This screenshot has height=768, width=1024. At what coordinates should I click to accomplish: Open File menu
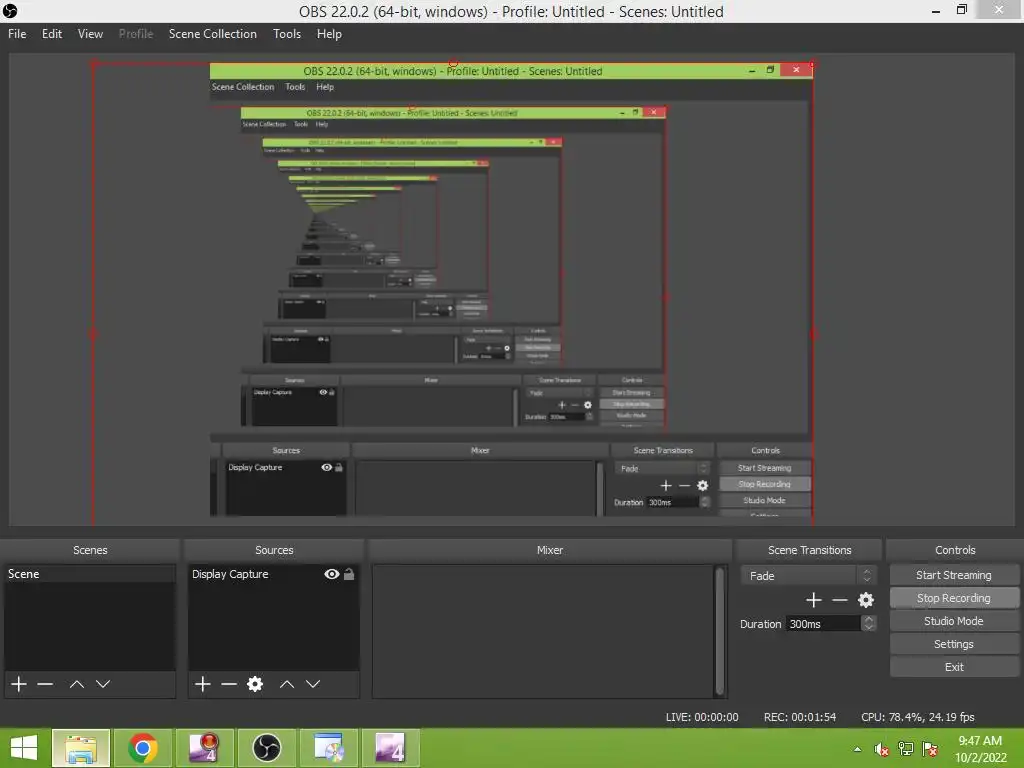point(17,34)
